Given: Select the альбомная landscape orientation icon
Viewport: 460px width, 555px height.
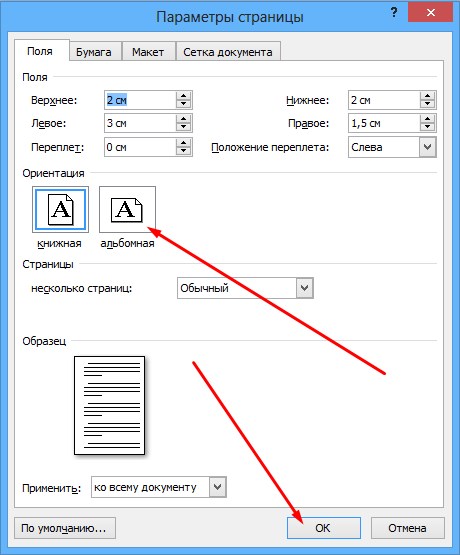Looking at the screenshot, I should (127, 210).
